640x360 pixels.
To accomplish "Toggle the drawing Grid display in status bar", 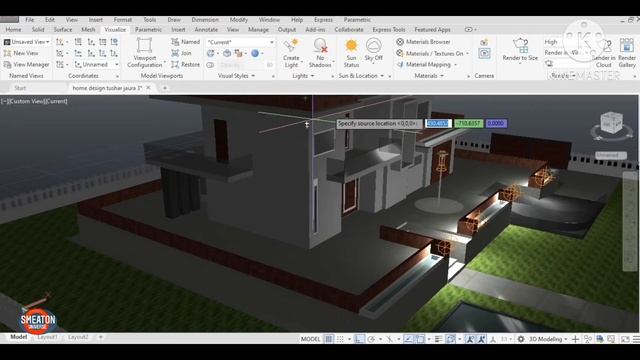I will [329, 339].
